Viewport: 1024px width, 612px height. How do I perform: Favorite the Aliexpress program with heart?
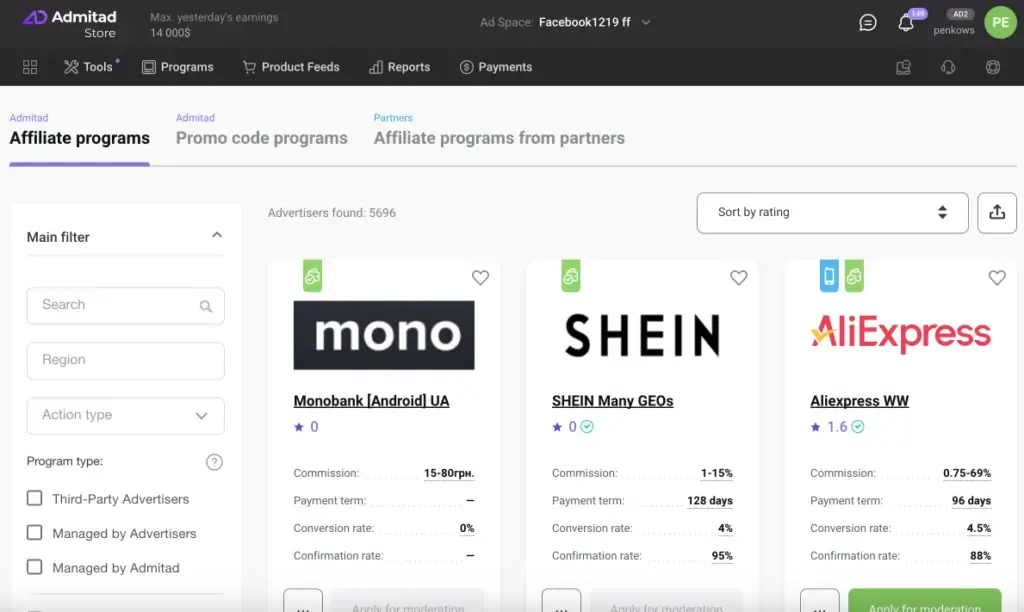[x=997, y=278]
